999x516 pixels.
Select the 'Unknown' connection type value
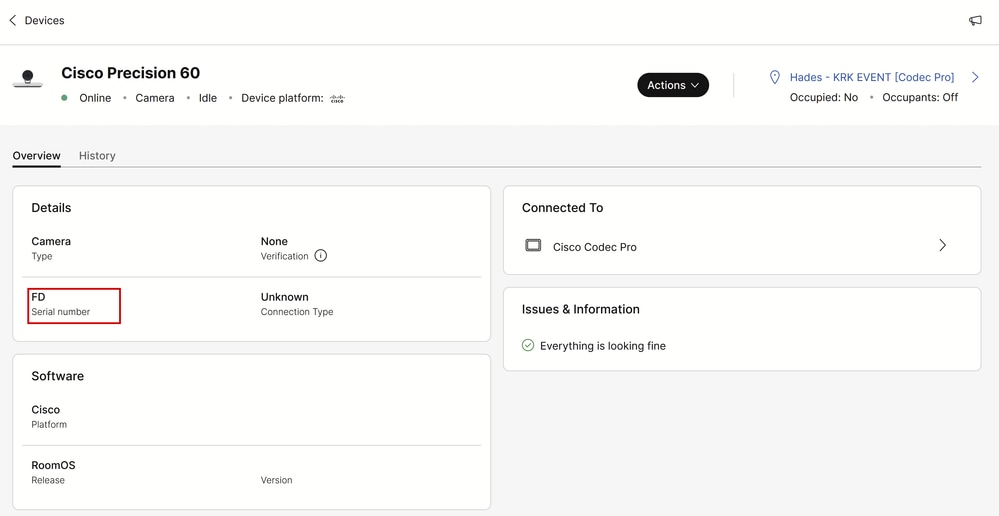[x=284, y=297]
